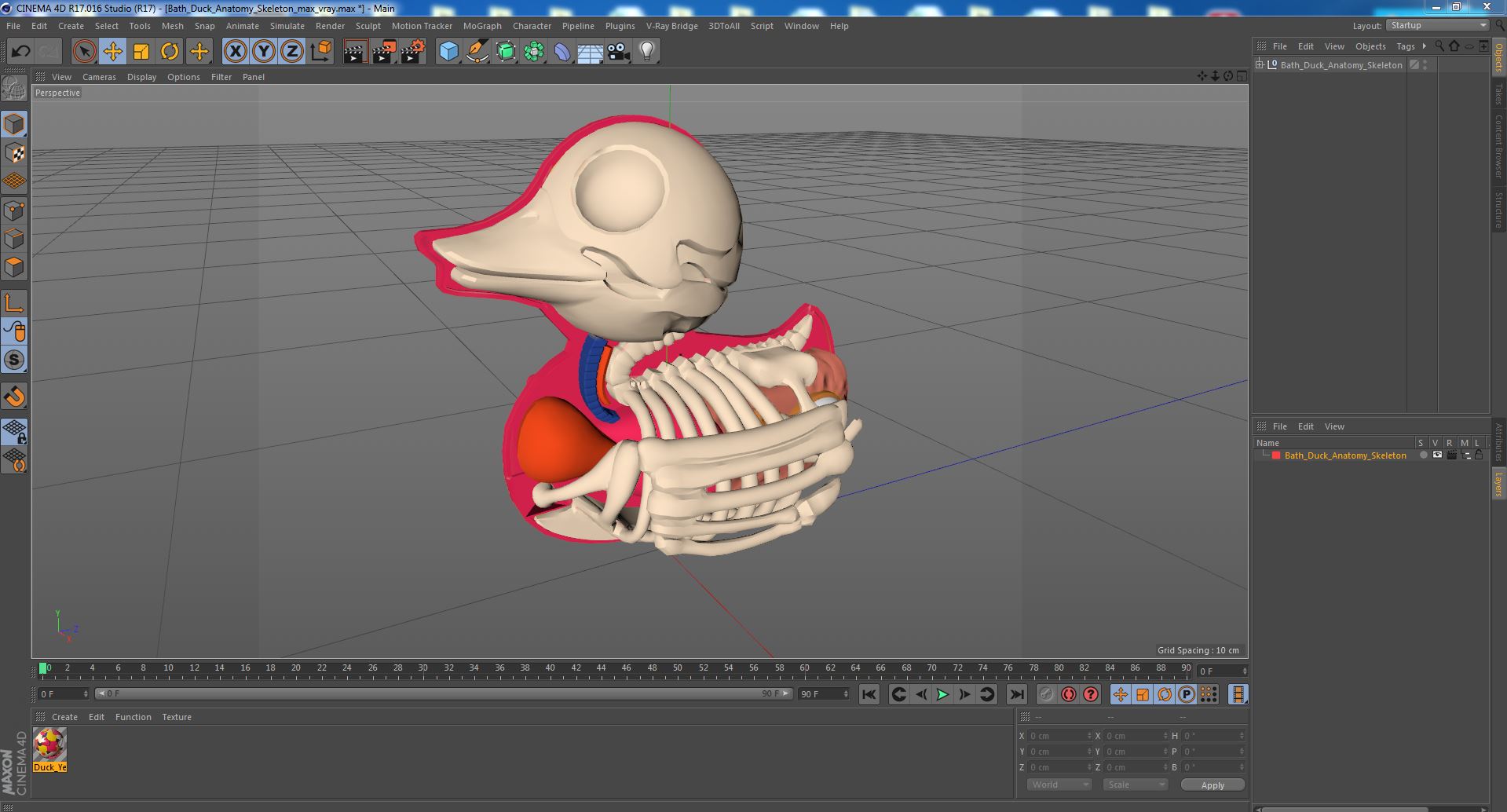The height and width of the screenshot is (812, 1507).
Task: Go to start of animation
Action: (x=869, y=694)
